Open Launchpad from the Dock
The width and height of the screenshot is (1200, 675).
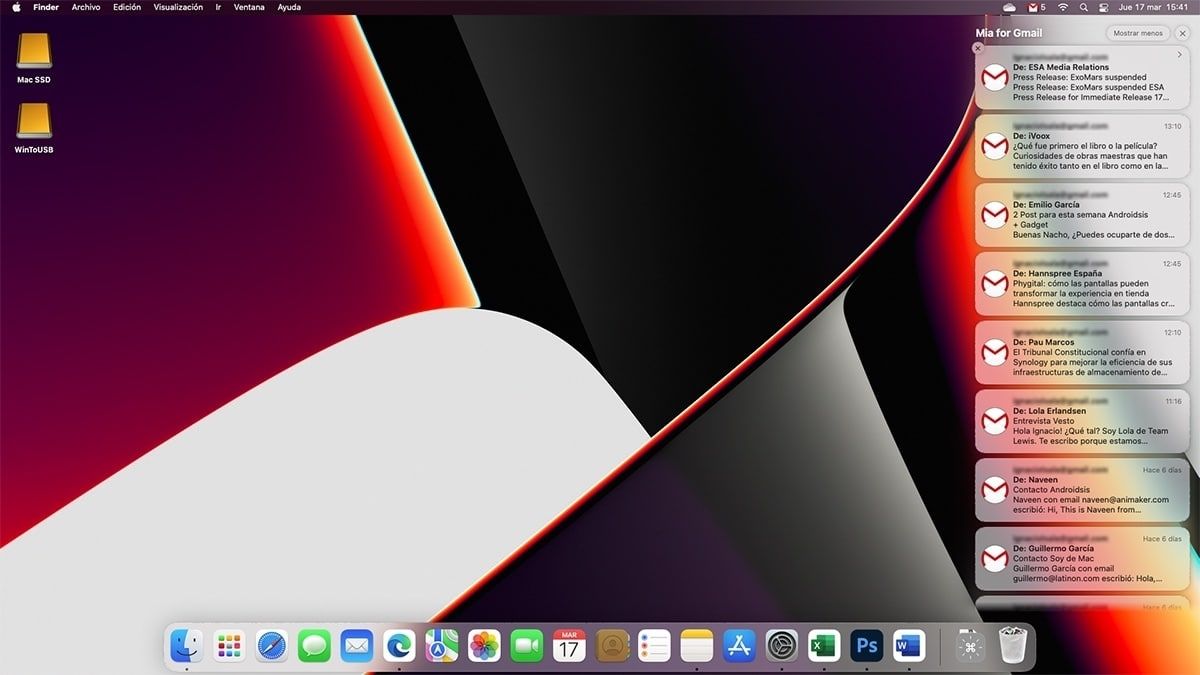(228, 647)
